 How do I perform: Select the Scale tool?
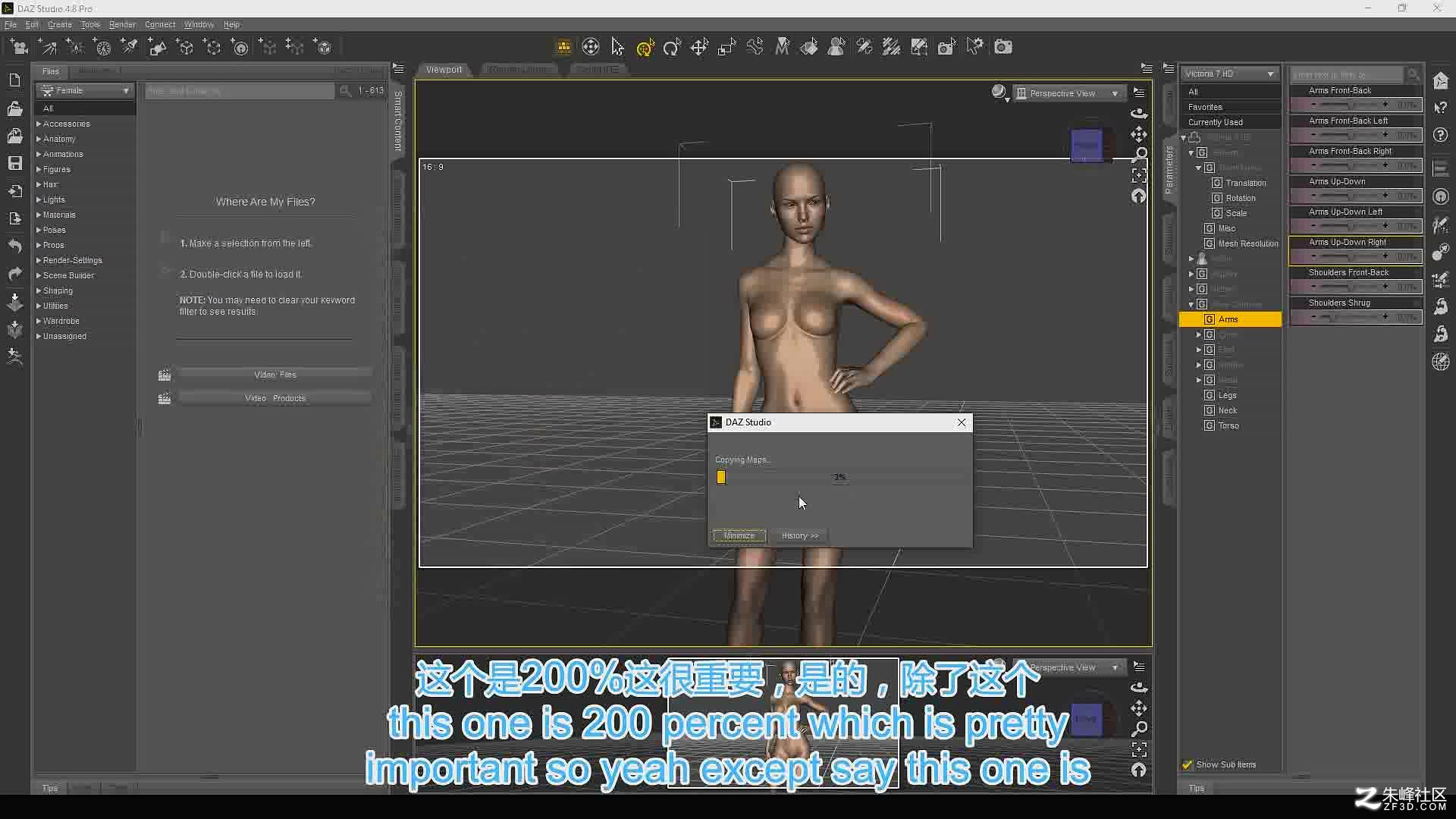coord(726,47)
